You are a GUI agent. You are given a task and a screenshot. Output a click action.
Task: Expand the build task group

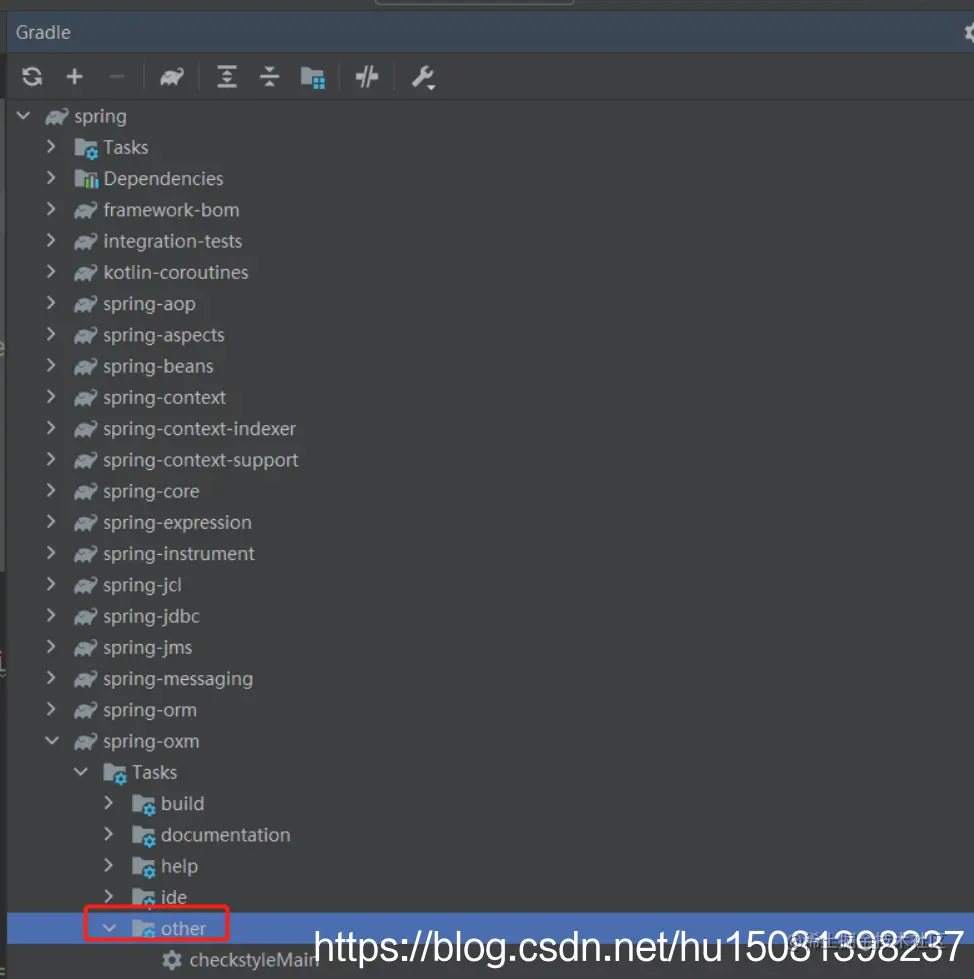coord(109,803)
